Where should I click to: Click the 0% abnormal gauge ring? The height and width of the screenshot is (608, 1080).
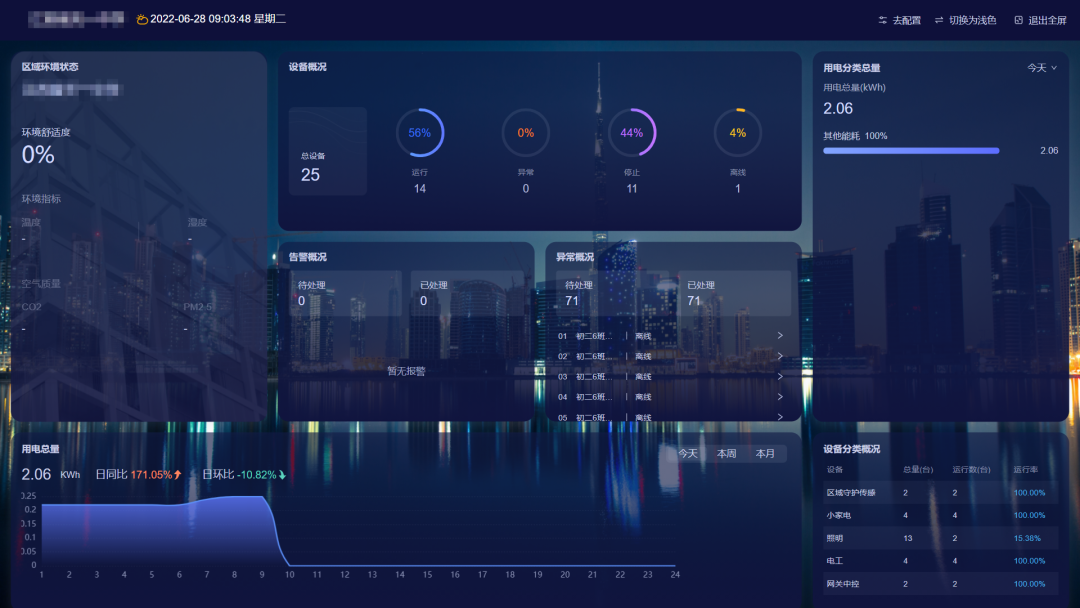coord(526,133)
